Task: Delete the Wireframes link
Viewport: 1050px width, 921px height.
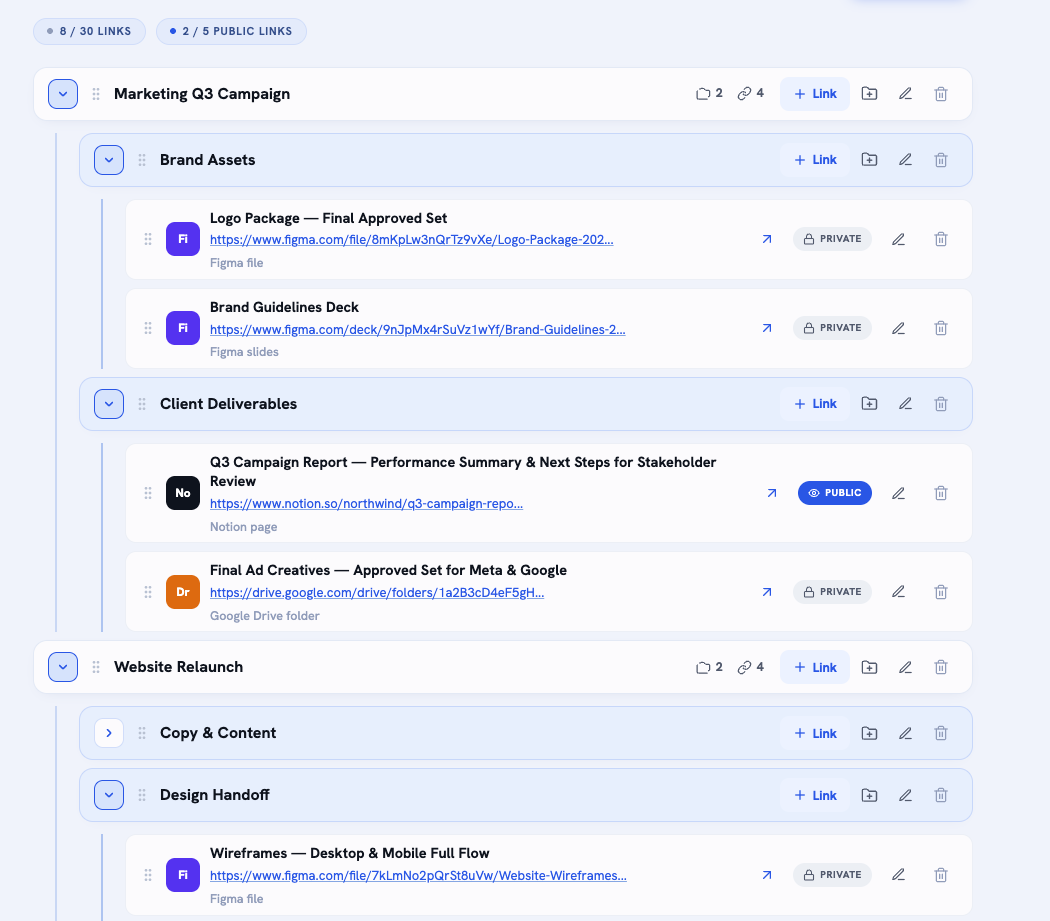Action: (941, 875)
